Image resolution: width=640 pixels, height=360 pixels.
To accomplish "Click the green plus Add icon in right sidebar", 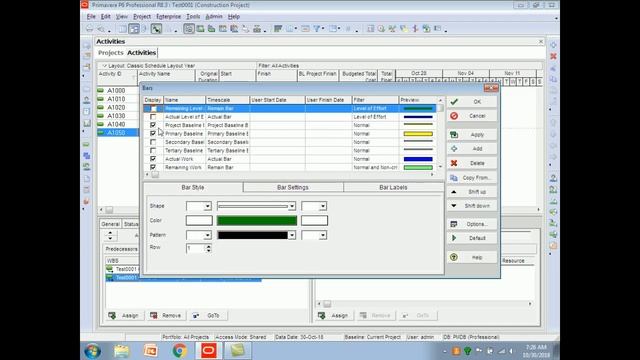I will (553, 45).
